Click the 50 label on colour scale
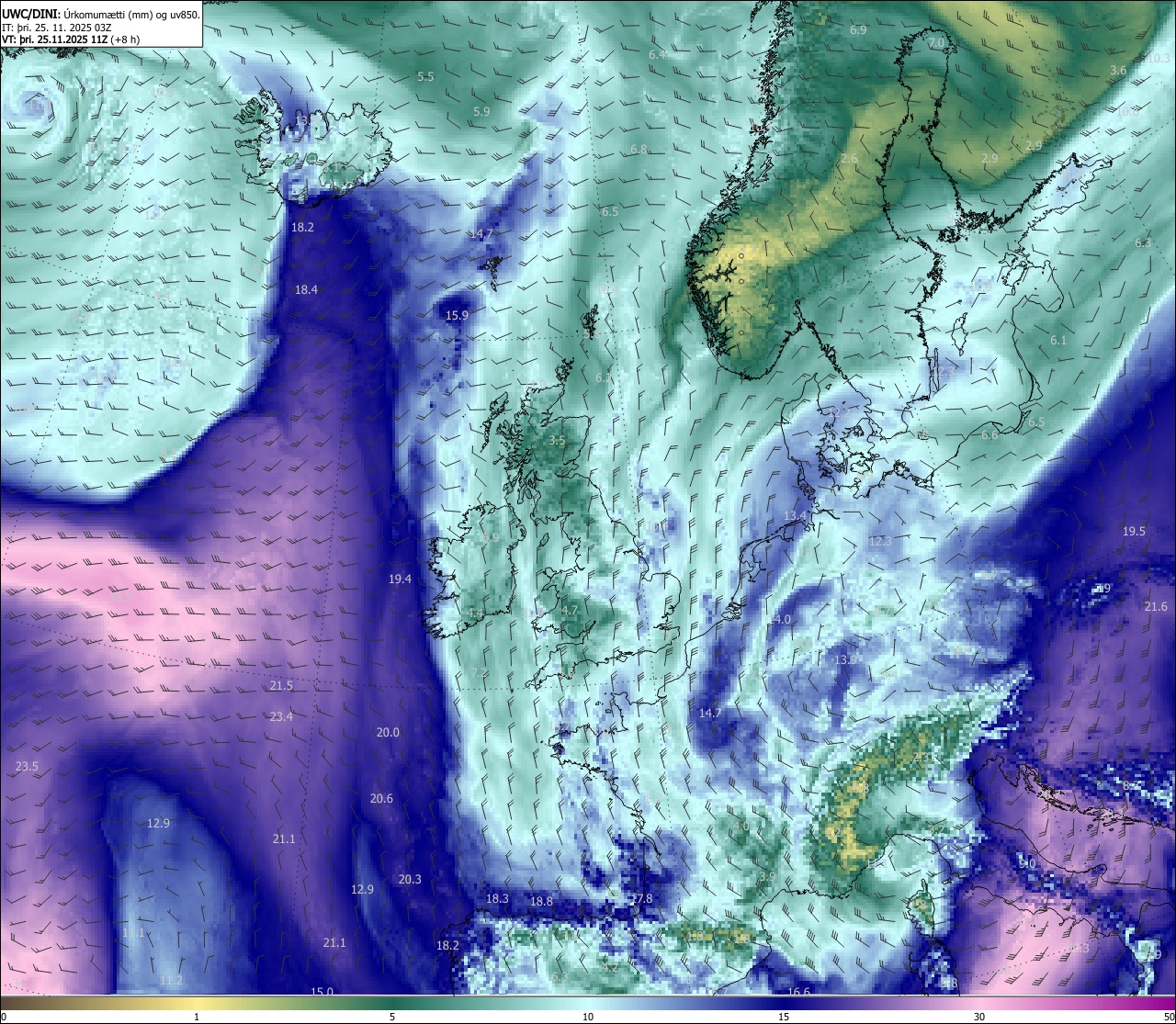The width and height of the screenshot is (1176, 1024). click(x=1168, y=1017)
